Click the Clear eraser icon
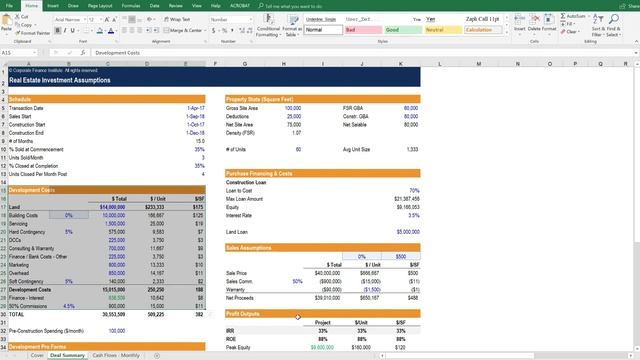 point(563,31)
